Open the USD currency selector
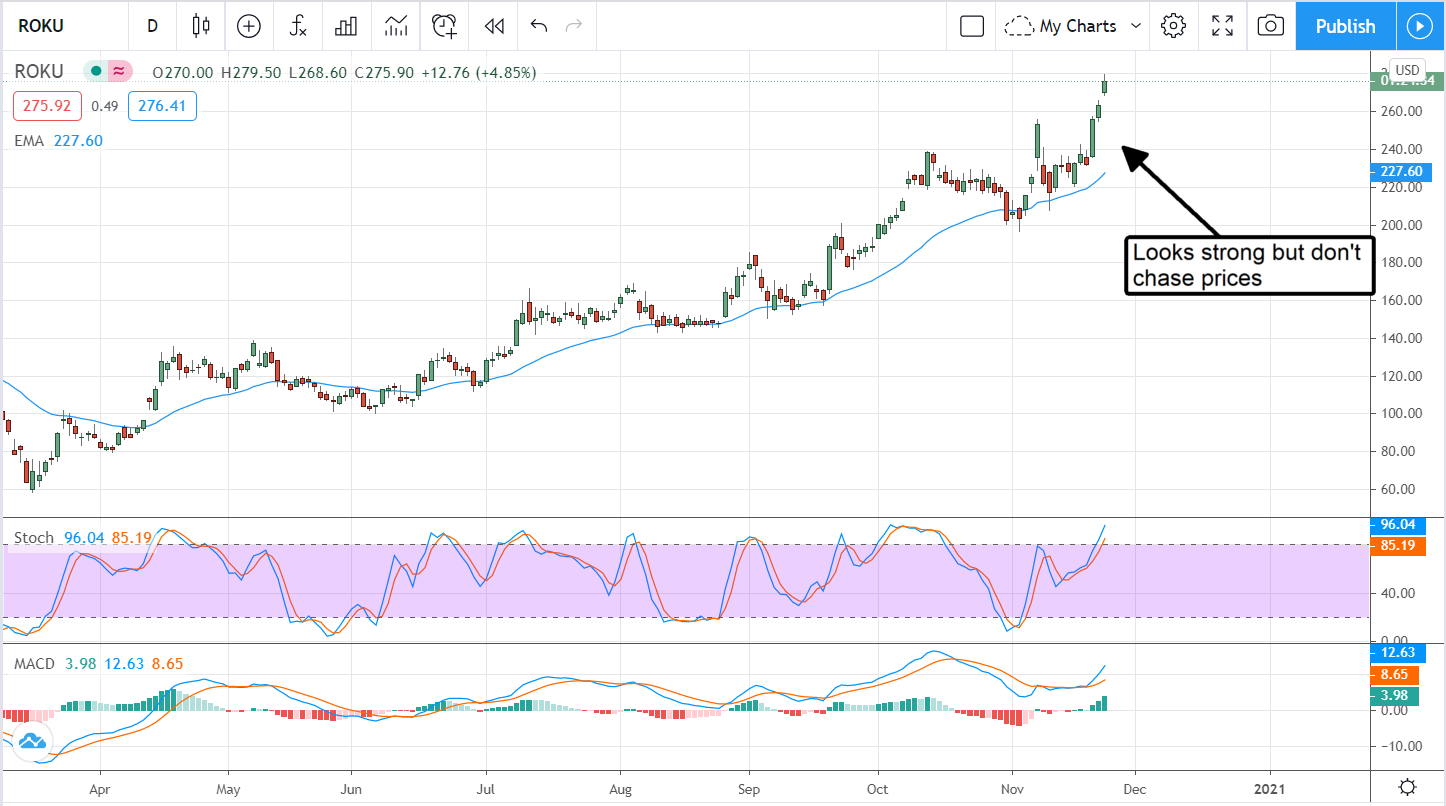1446x806 pixels. (1407, 70)
